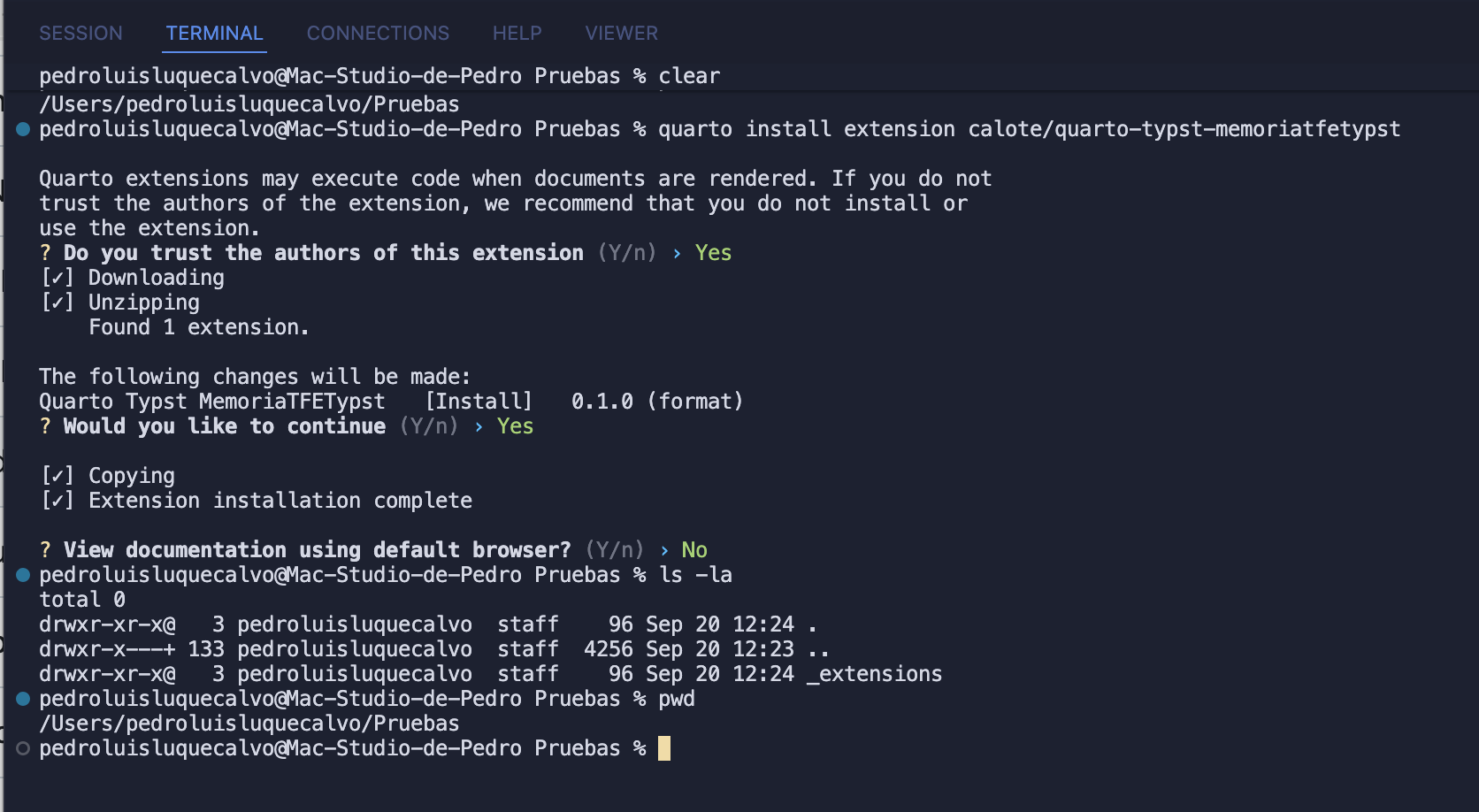The width and height of the screenshot is (1479, 812).
Task: Place cursor at the terminal's blinking block
Action: (664, 748)
